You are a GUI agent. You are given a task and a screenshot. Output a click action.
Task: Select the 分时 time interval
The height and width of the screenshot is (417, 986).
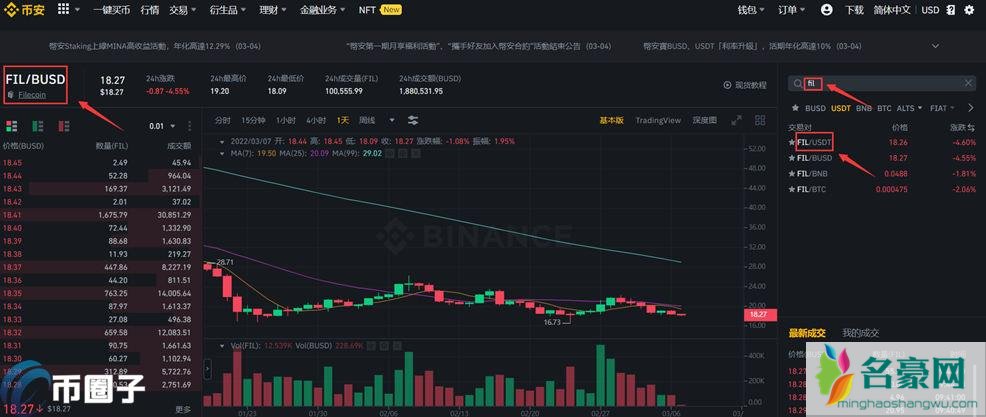pyautogui.click(x=223, y=120)
